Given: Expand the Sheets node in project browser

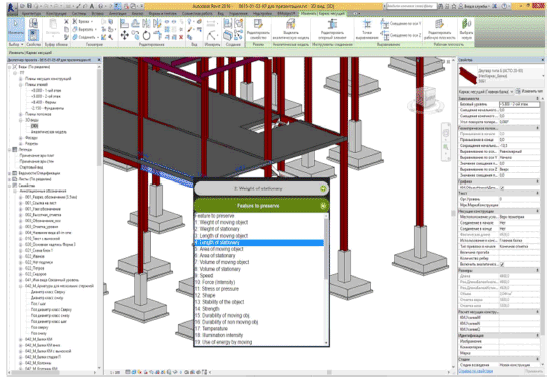Looking at the screenshot, I should click(10, 179).
